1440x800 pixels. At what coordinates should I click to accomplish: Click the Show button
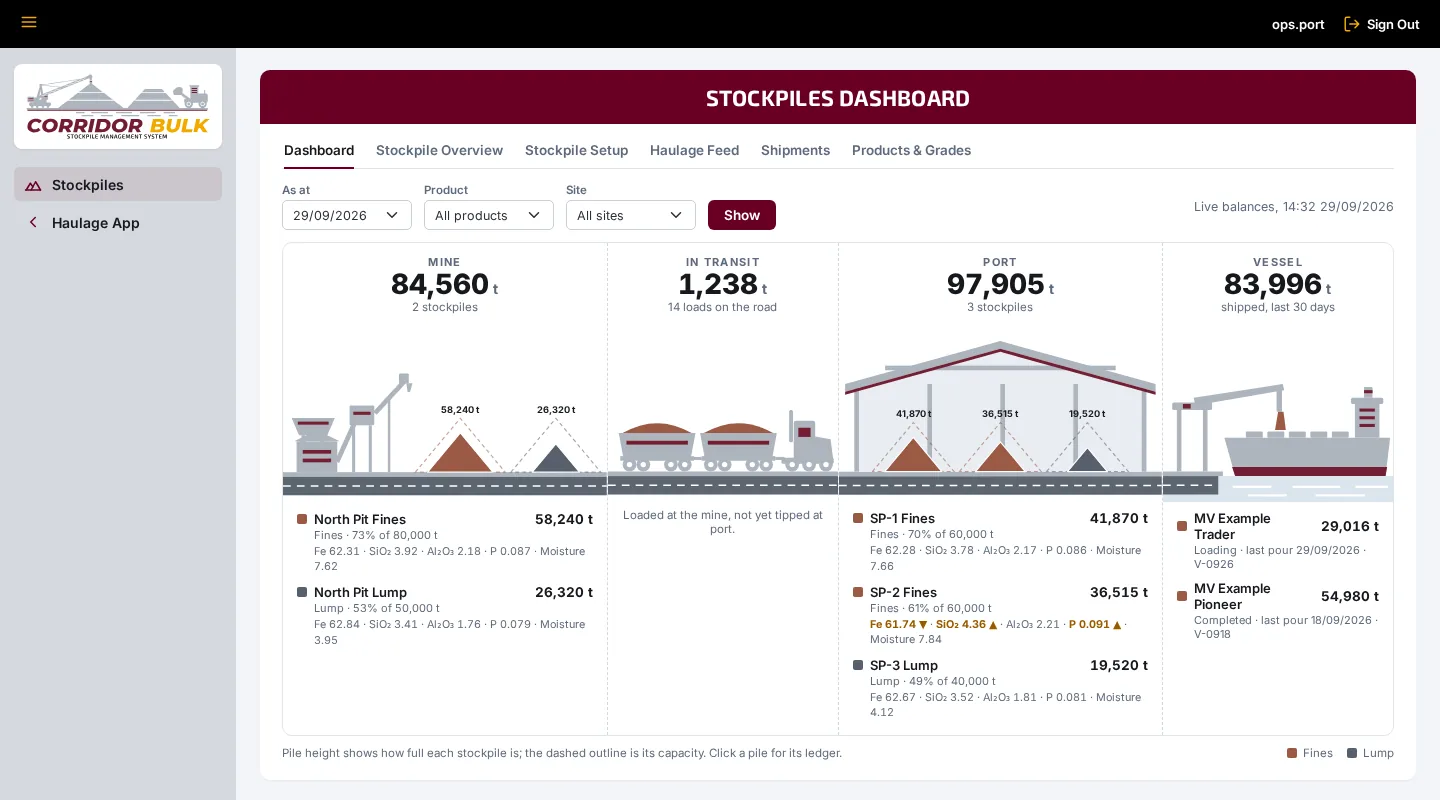[x=742, y=215]
